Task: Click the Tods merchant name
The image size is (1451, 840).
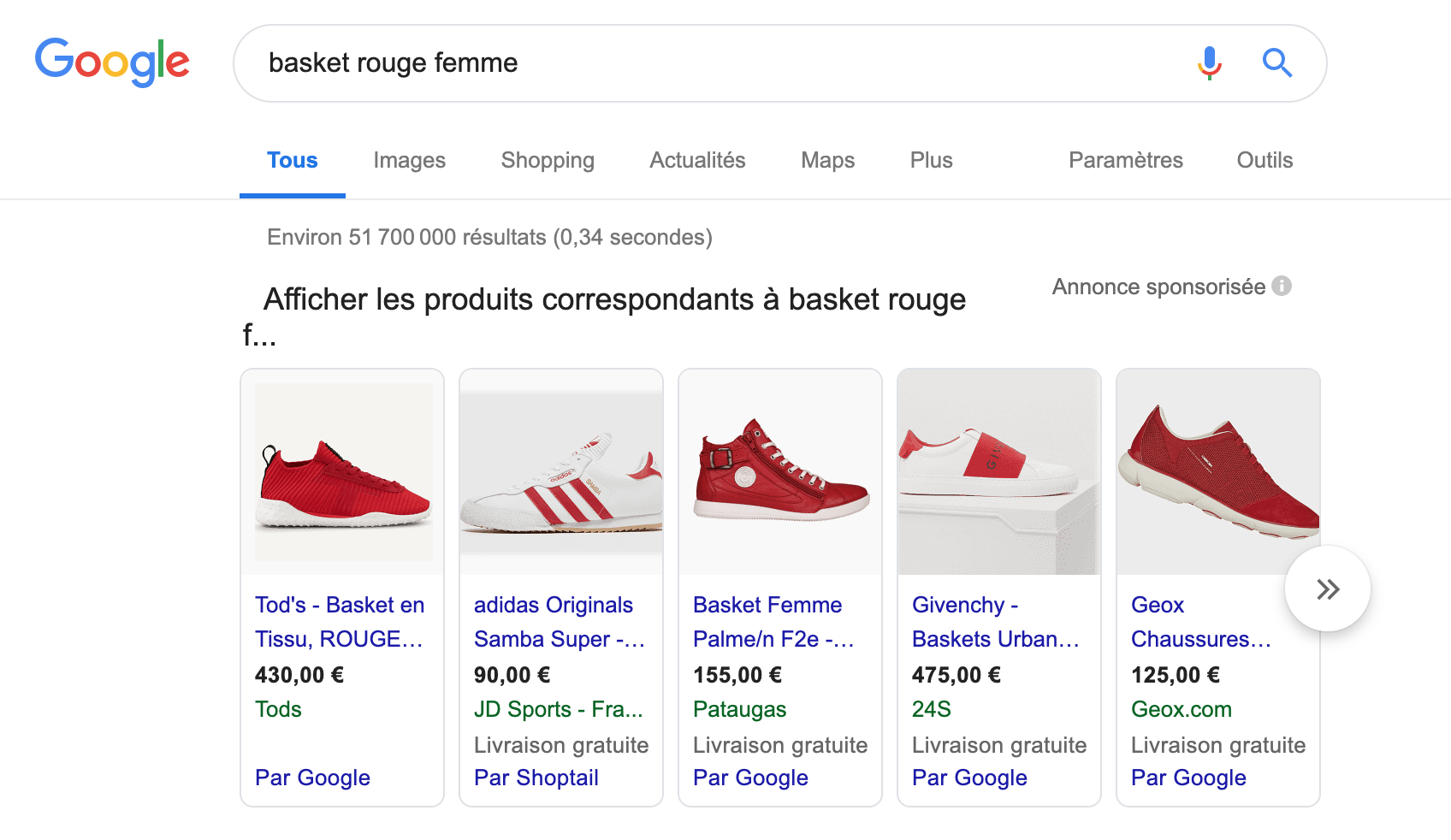Action: (x=278, y=709)
